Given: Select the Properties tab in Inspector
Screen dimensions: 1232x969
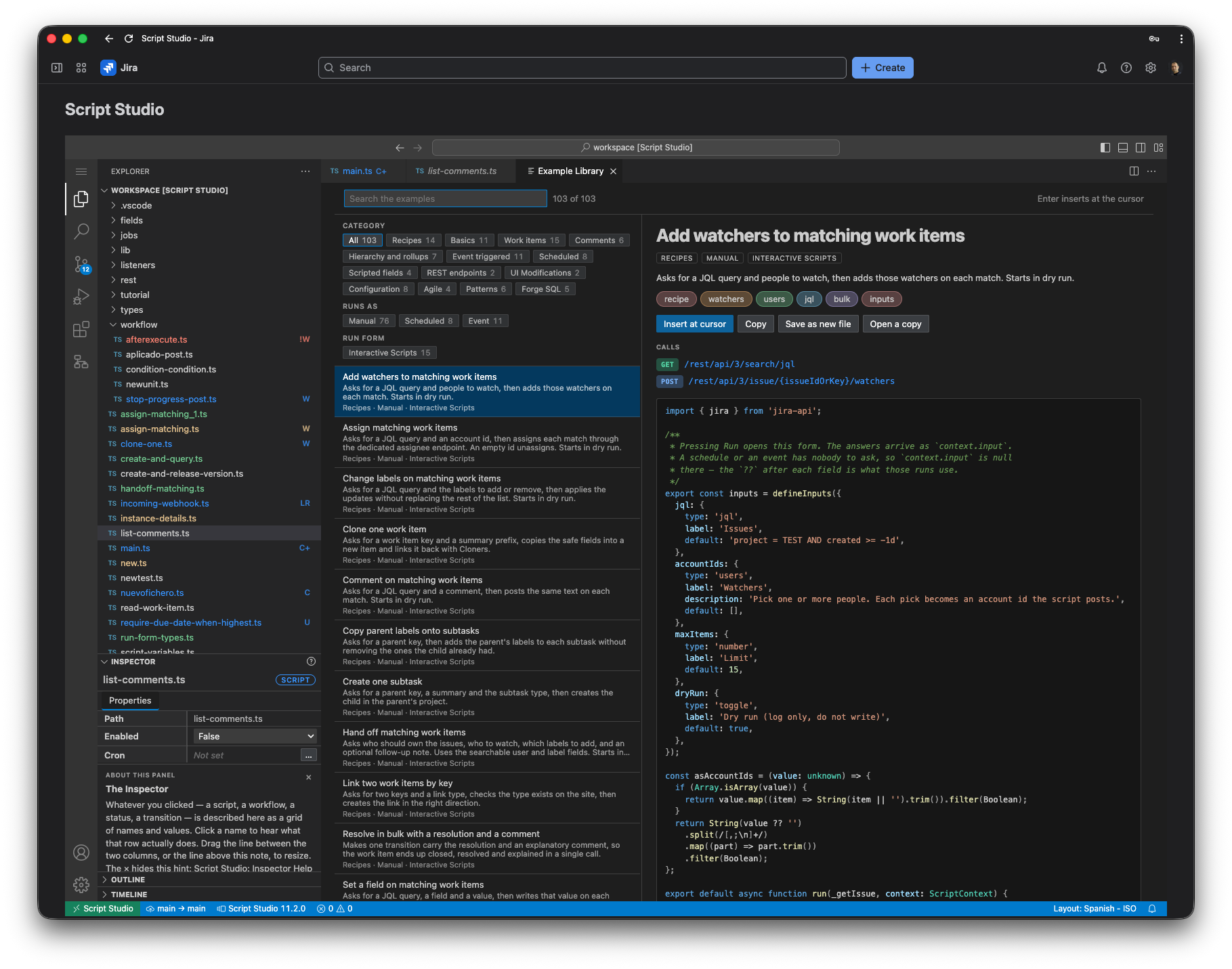Looking at the screenshot, I should tap(130, 700).
